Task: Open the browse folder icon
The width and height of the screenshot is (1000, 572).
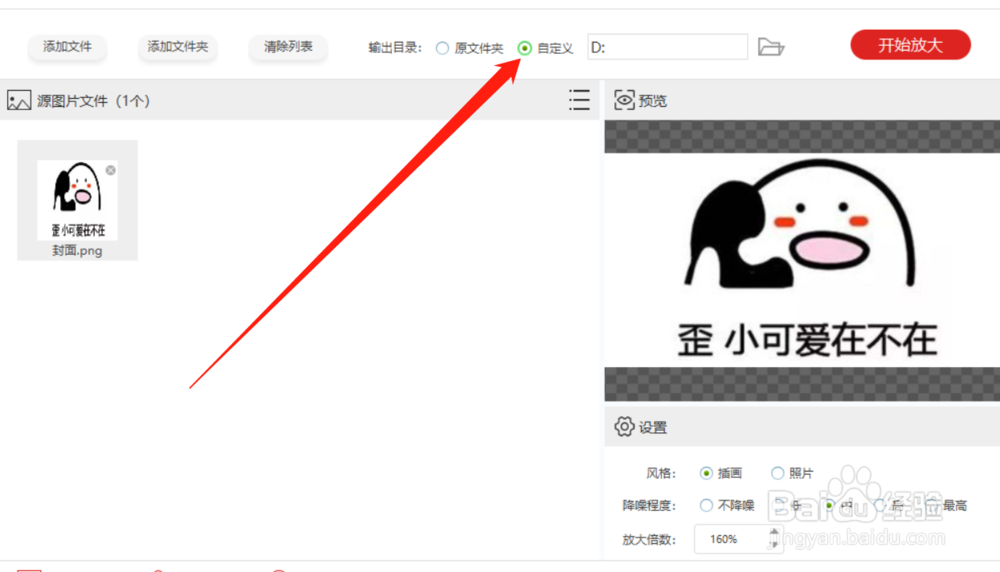Action: pos(770,47)
